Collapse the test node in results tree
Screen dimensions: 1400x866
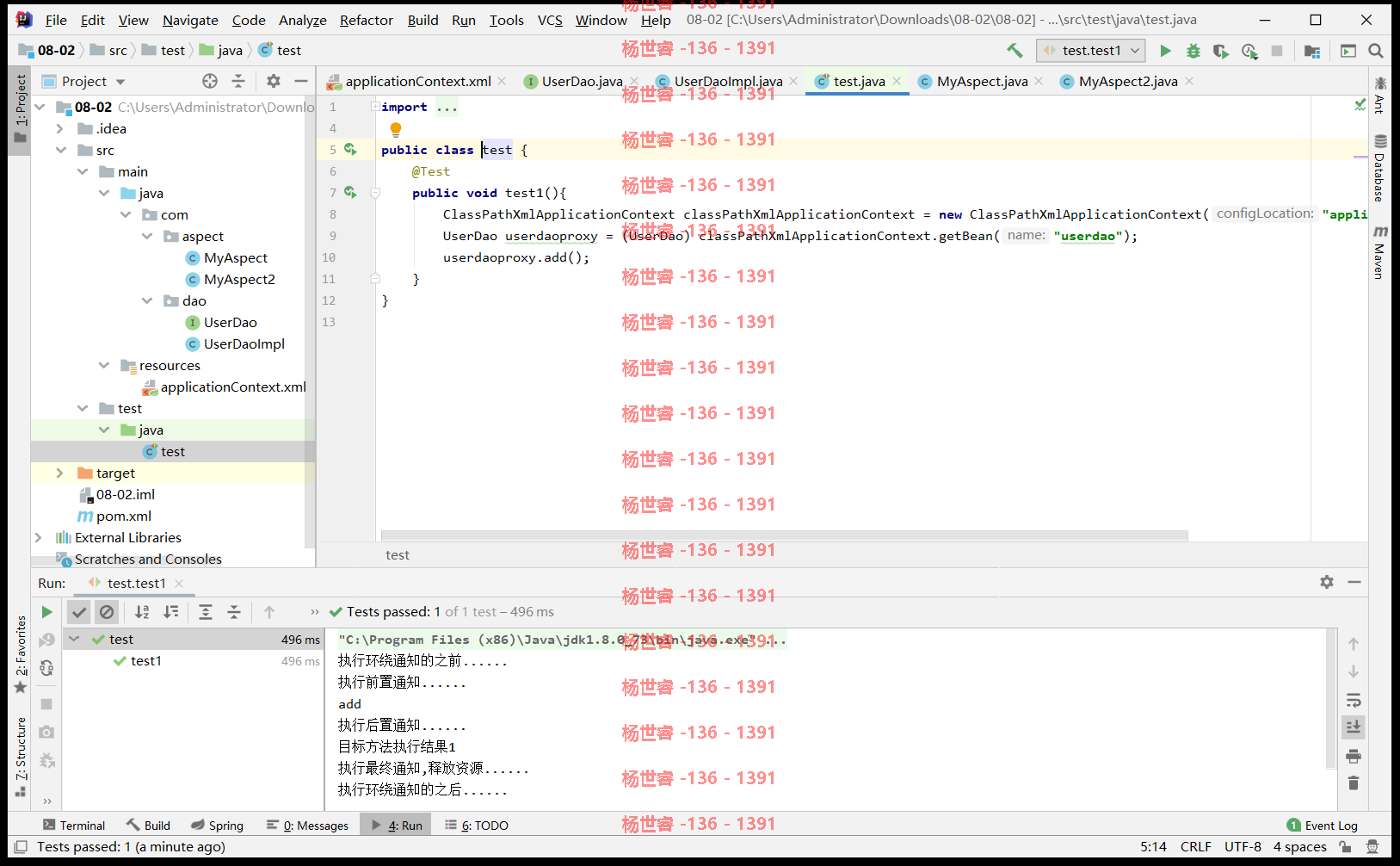[75, 640]
